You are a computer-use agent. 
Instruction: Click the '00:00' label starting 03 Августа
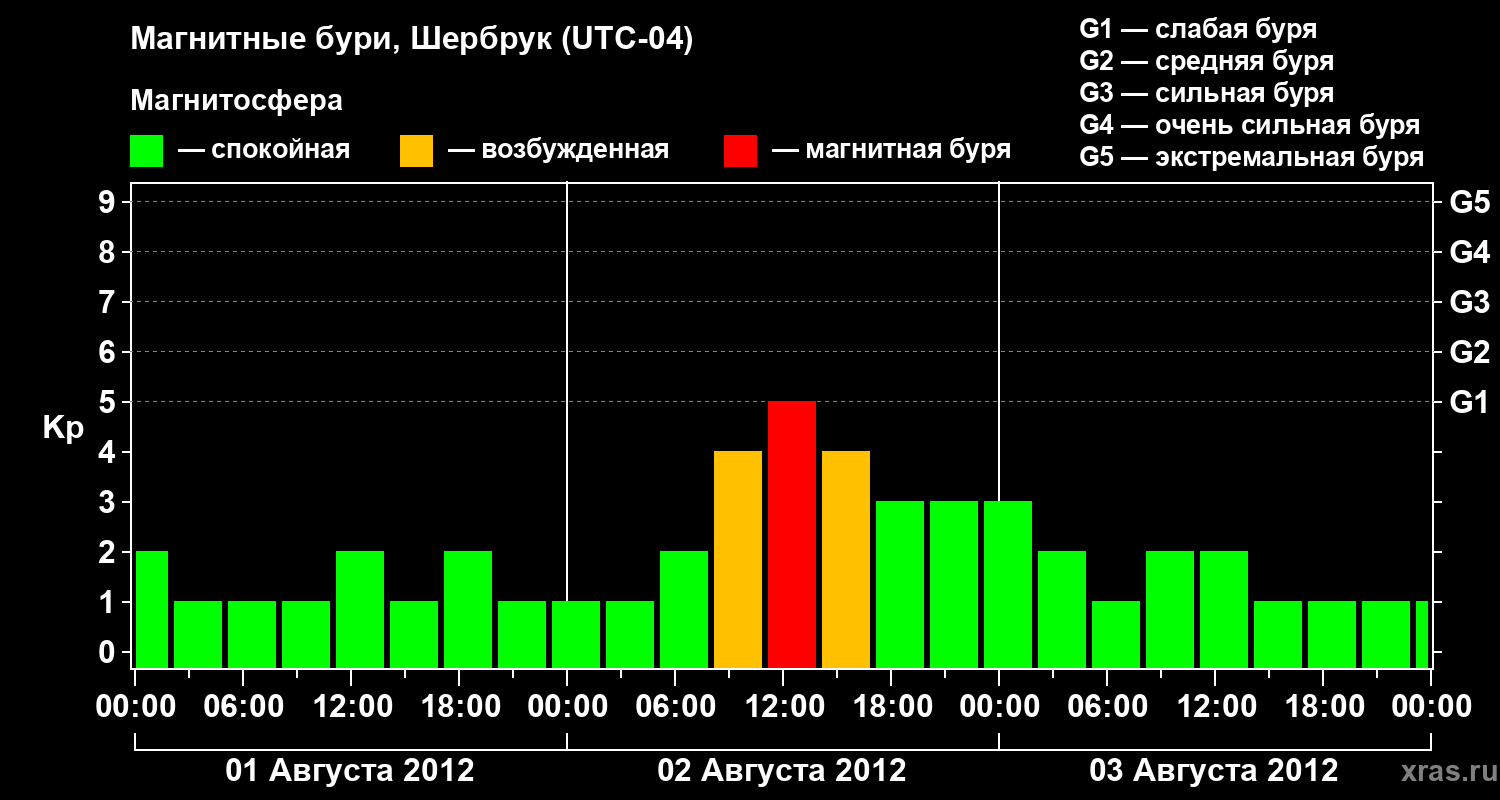click(1000, 707)
